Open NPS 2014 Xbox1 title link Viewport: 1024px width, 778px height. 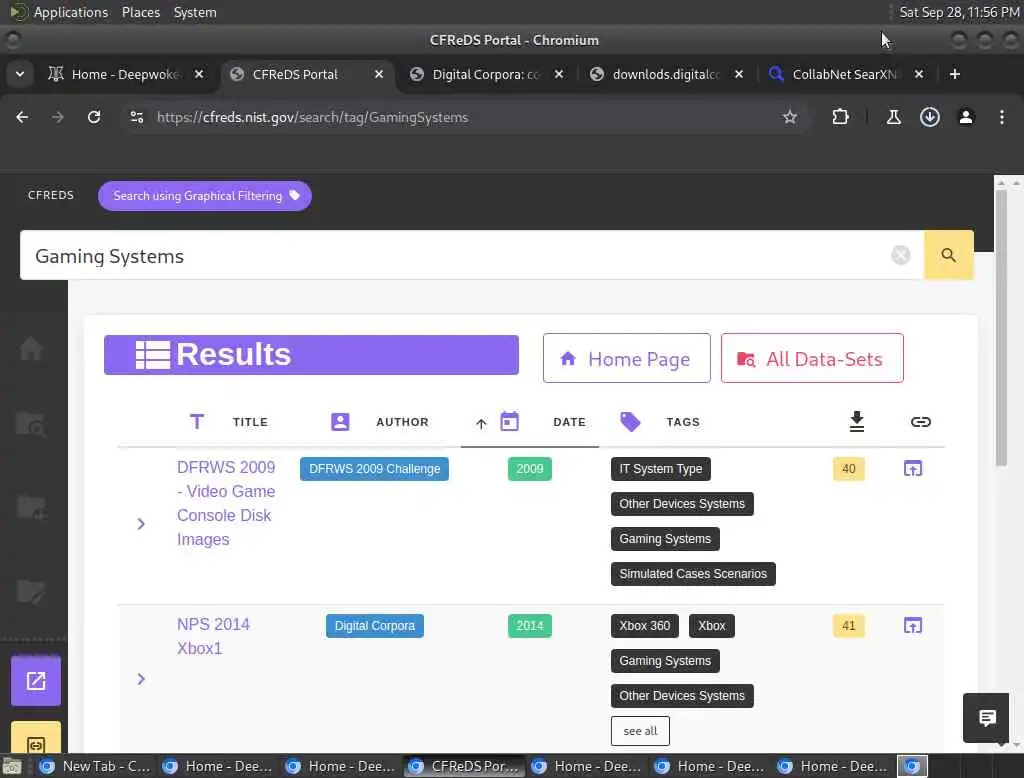click(213, 636)
